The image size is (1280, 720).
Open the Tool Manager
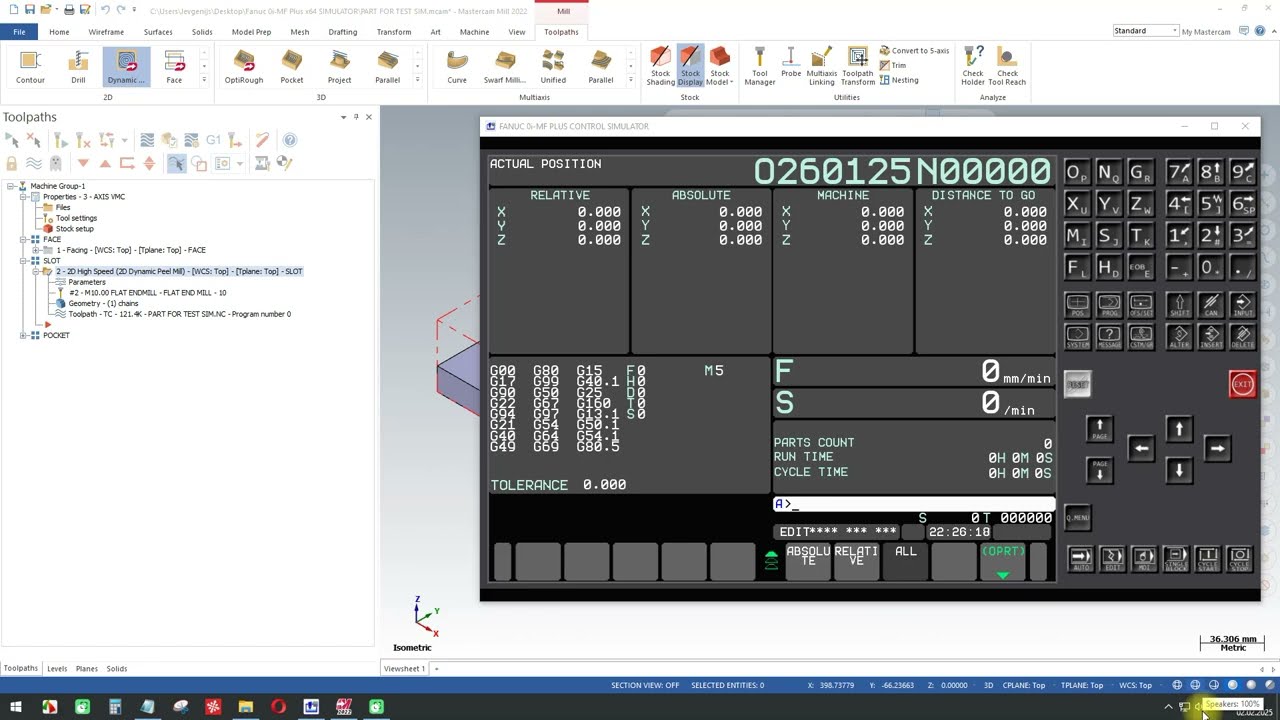pyautogui.click(x=760, y=67)
